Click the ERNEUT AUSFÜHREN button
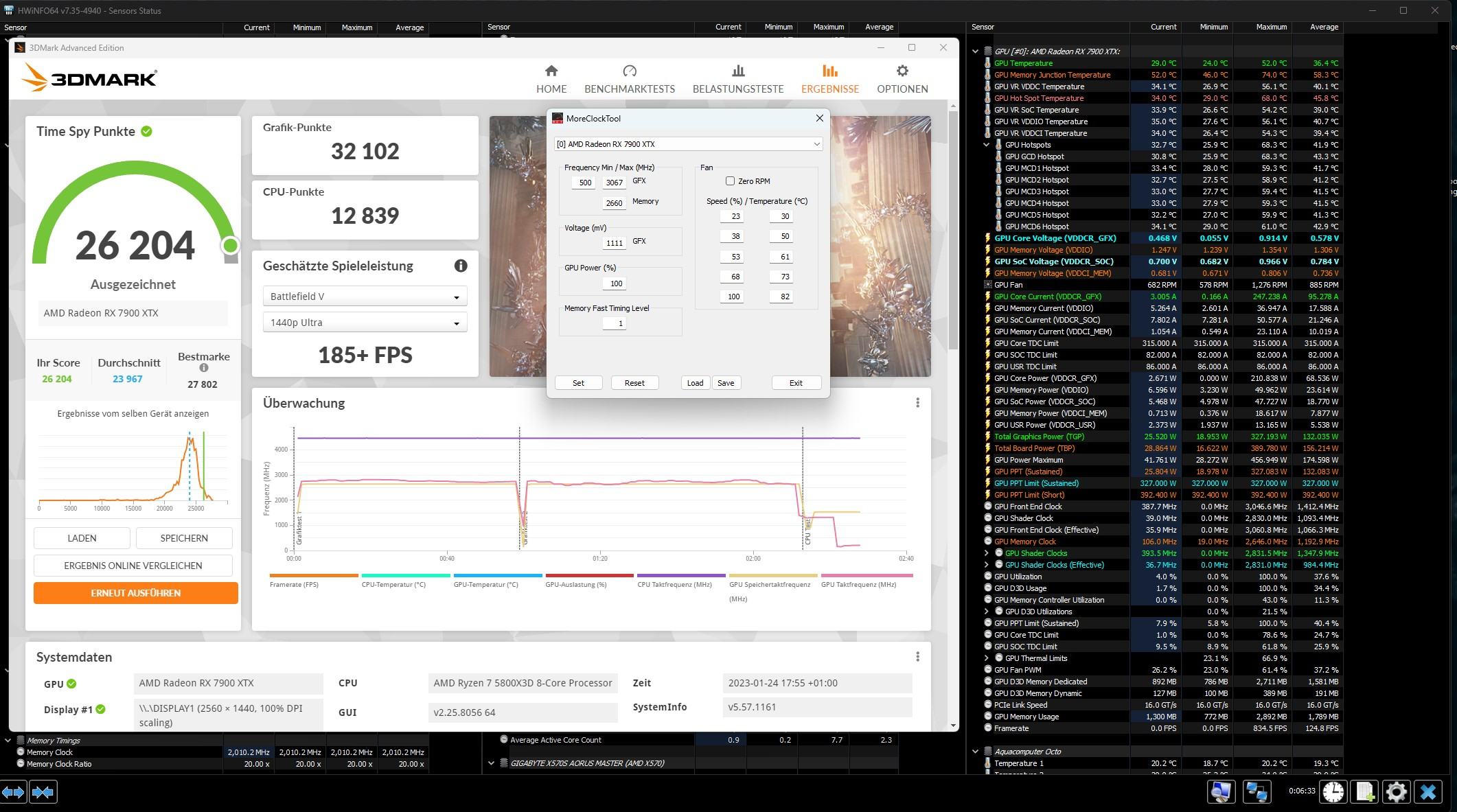This screenshot has width=1457, height=812. tap(135, 593)
